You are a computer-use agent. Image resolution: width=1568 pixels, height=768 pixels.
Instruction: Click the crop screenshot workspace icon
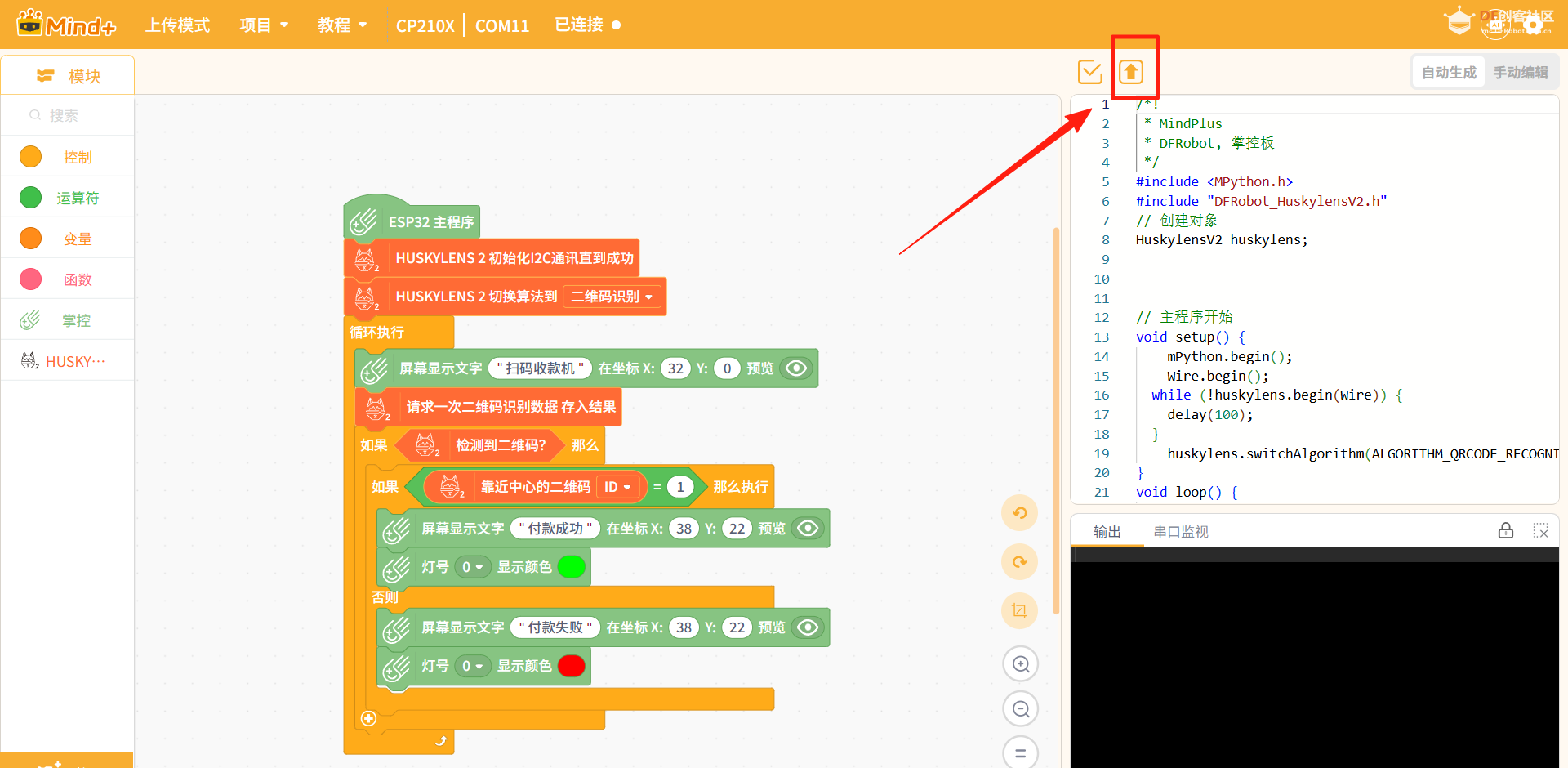click(1019, 610)
